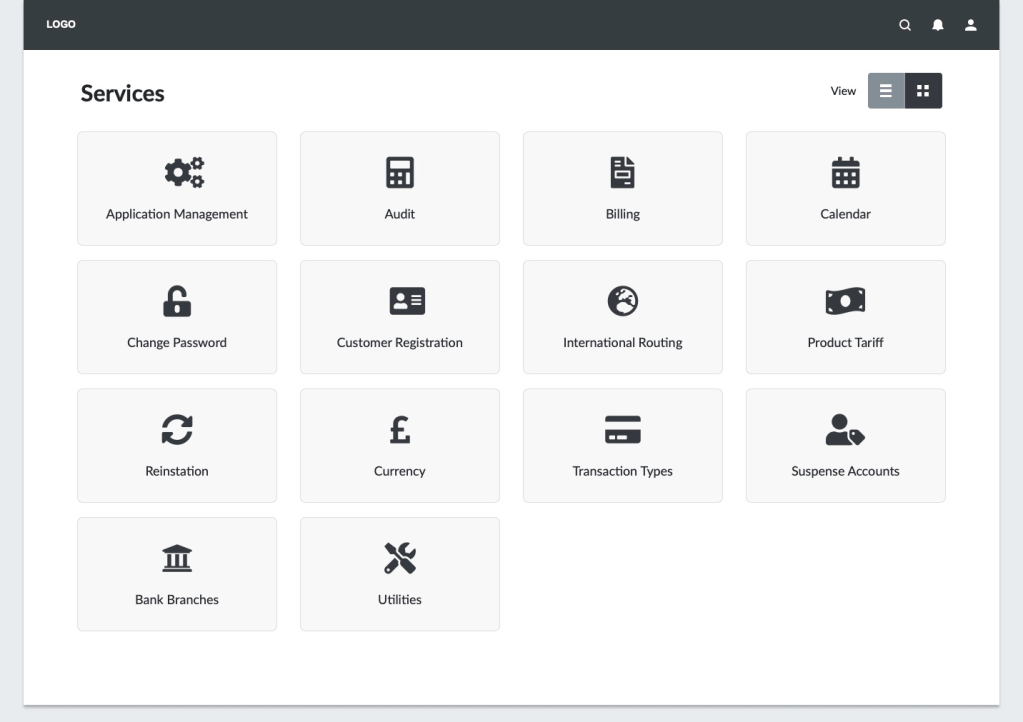This screenshot has height=722, width=1023.
Task: Click the International Routing globe icon
Action: (x=623, y=301)
